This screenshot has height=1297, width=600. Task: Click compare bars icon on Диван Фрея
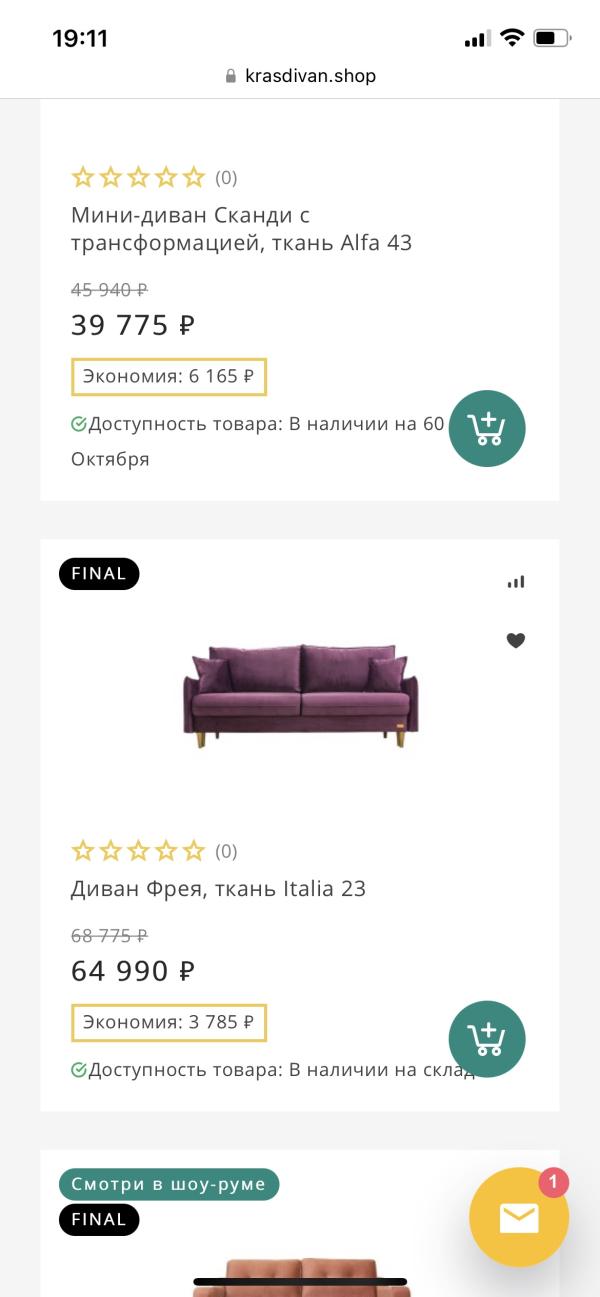pyautogui.click(x=516, y=582)
